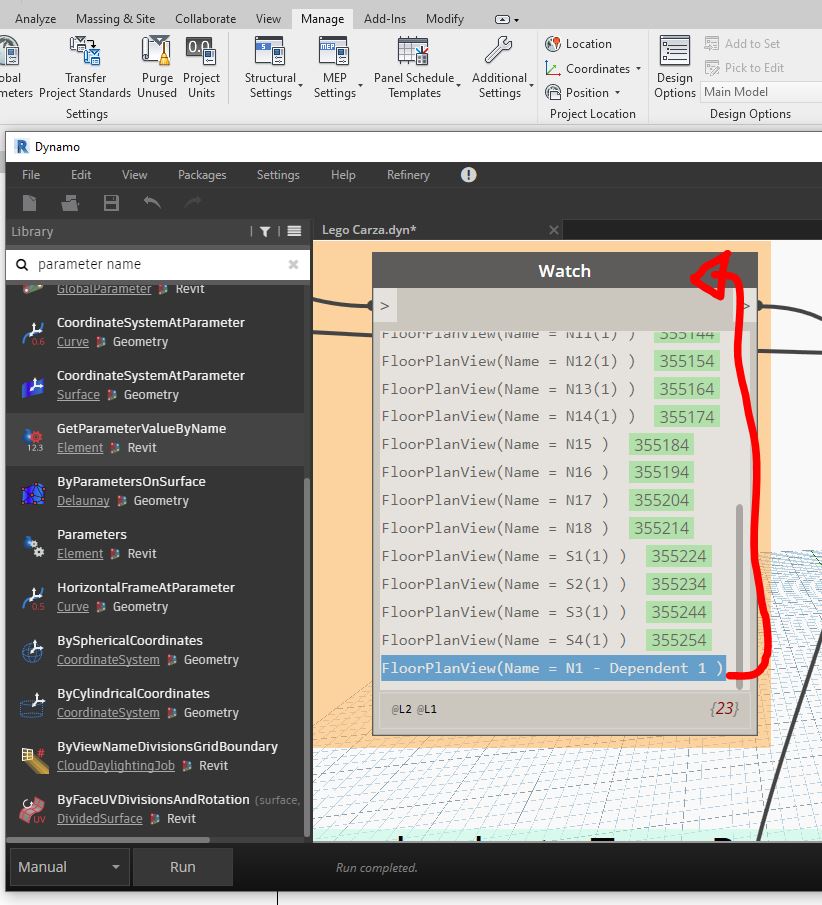
Task: Open Additional Settings in the ribbon
Action: pyautogui.click(x=500, y=66)
